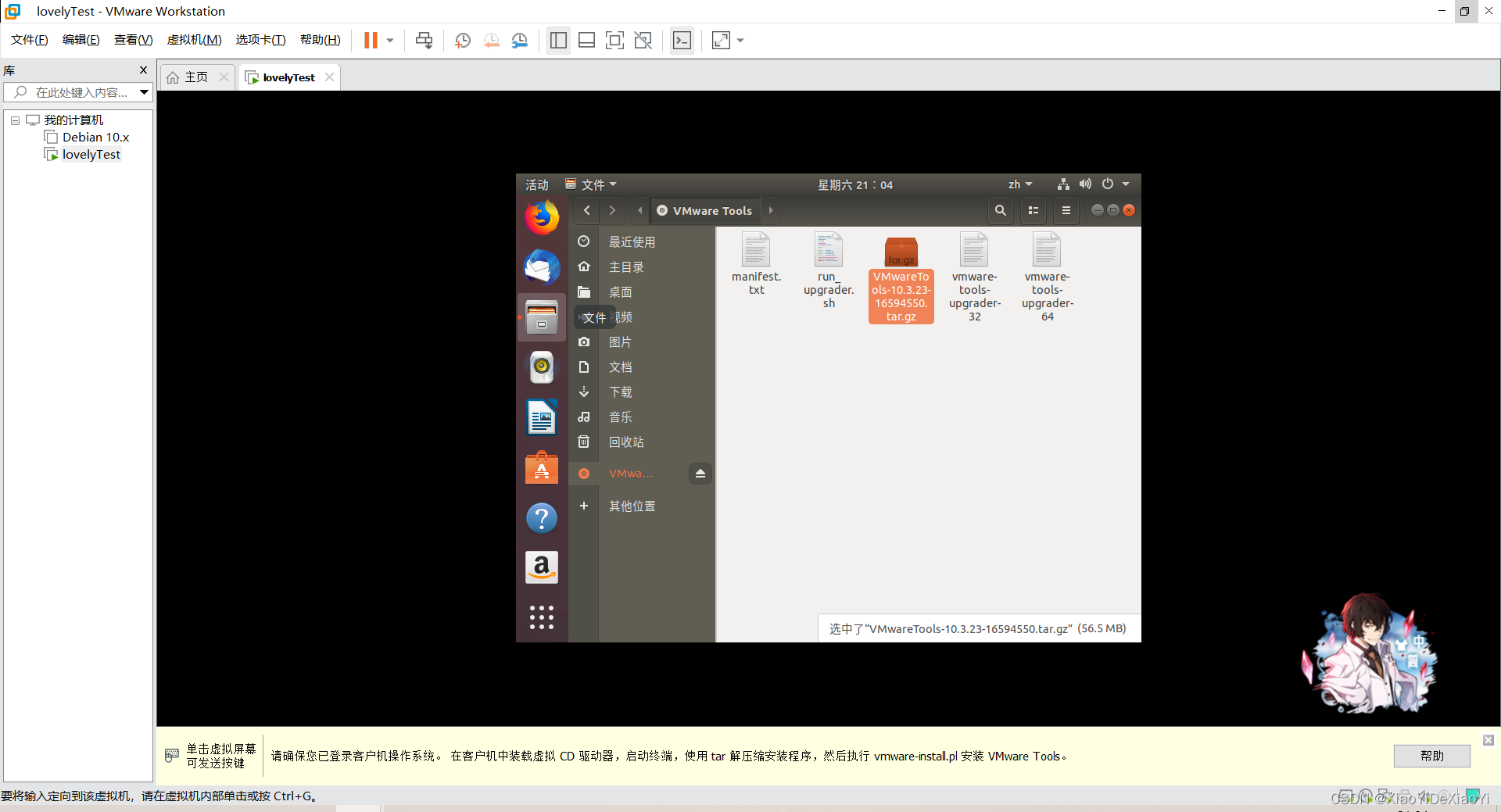
Task: Click the network status icon
Action: (x=1063, y=184)
